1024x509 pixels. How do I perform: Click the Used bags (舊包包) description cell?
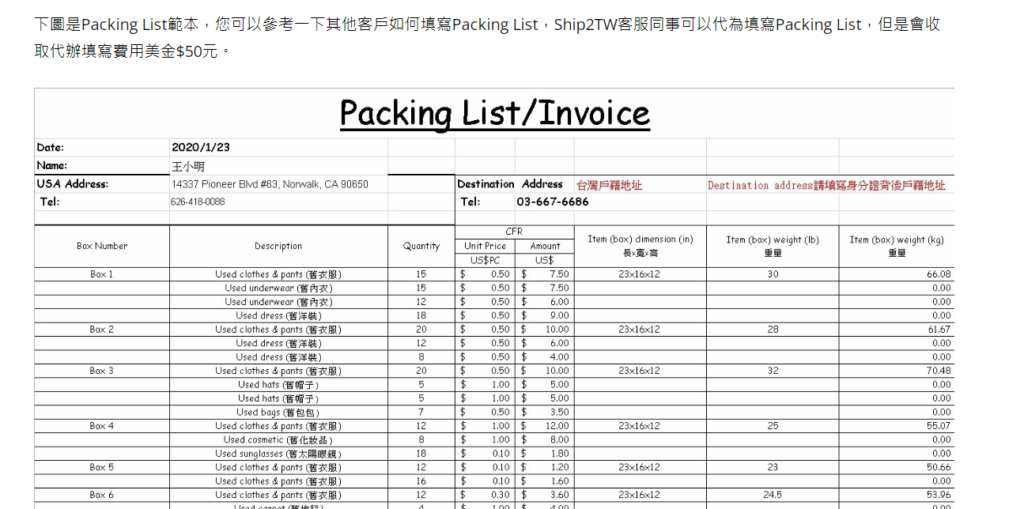278,412
